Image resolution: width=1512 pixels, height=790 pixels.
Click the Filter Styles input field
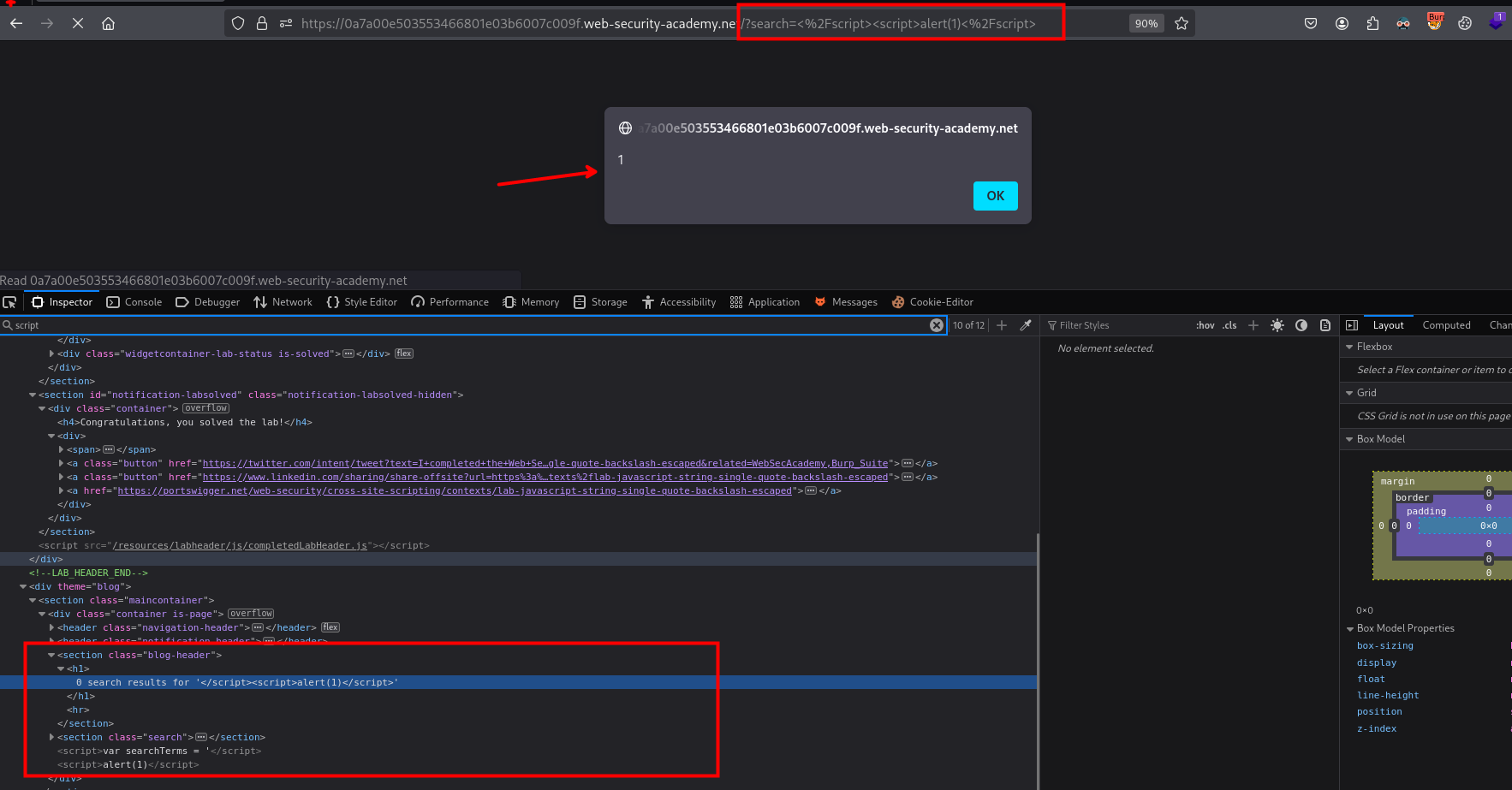click(x=1113, y=325)
